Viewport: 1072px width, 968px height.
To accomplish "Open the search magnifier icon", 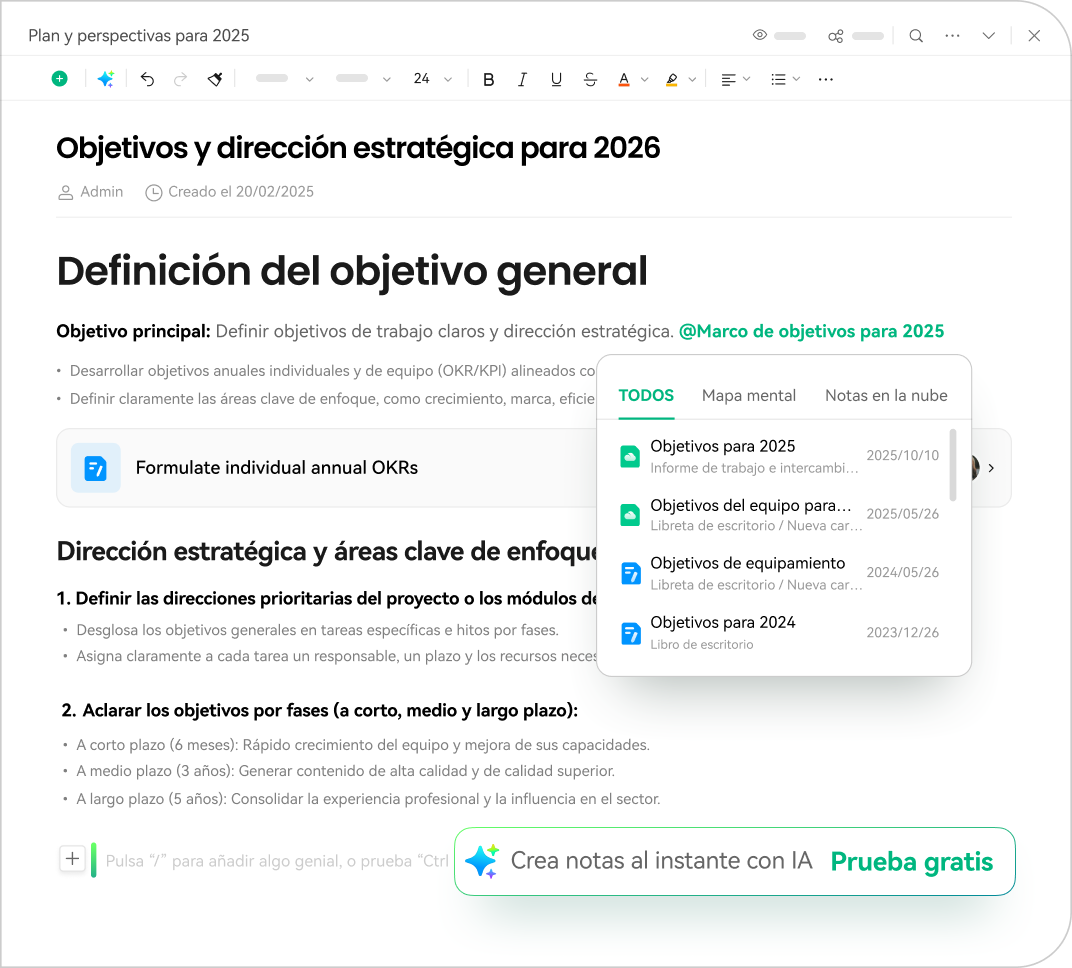I will [x=916, y=36].
